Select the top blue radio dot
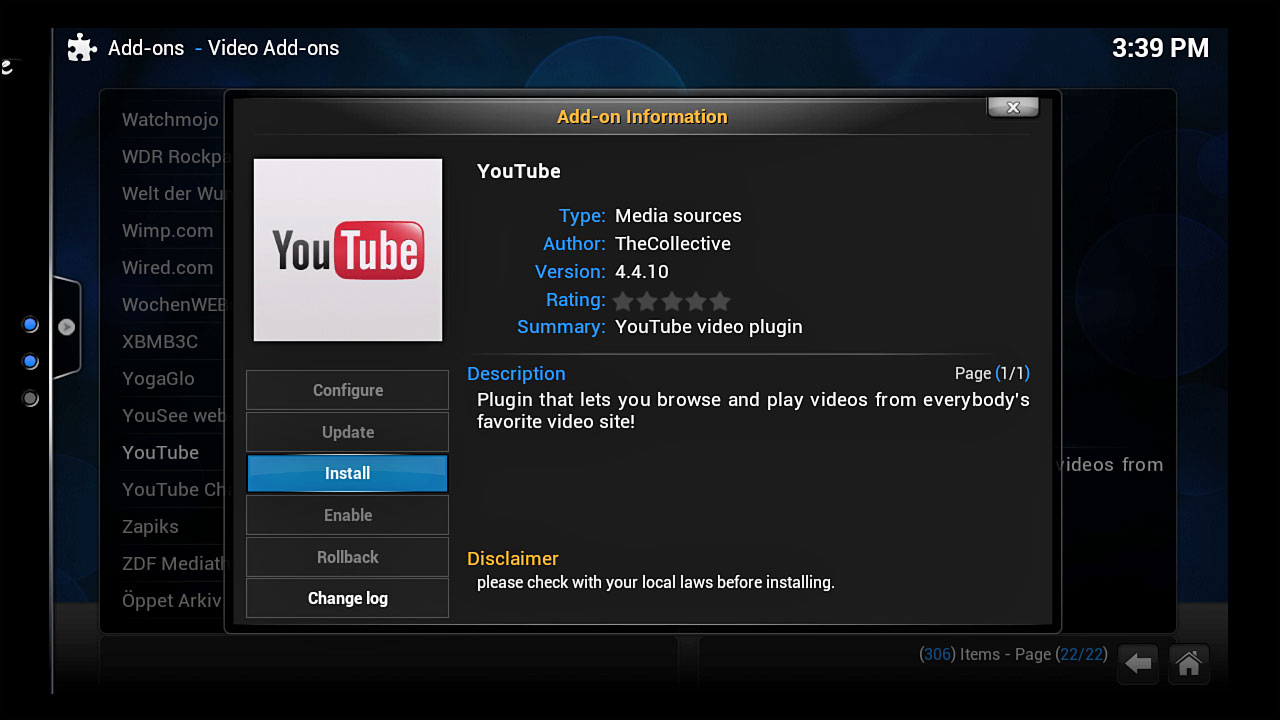Image resolution: width=1280 pixels, height=720 pixels. pos(30,325)
